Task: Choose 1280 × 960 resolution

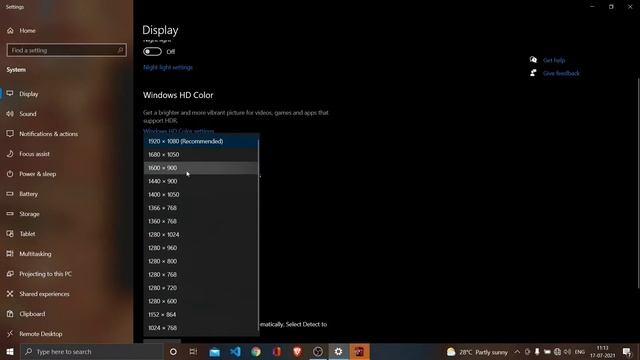Action: [201, 248]
